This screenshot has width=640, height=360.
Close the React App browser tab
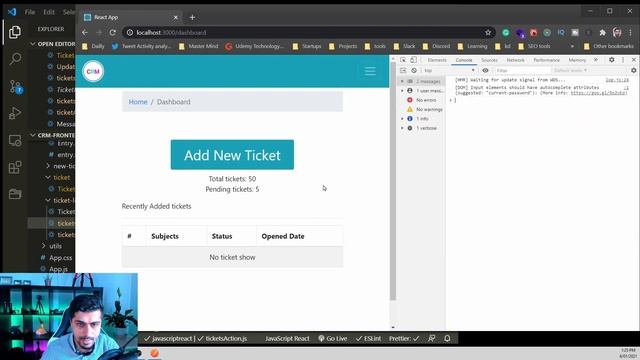176,17
